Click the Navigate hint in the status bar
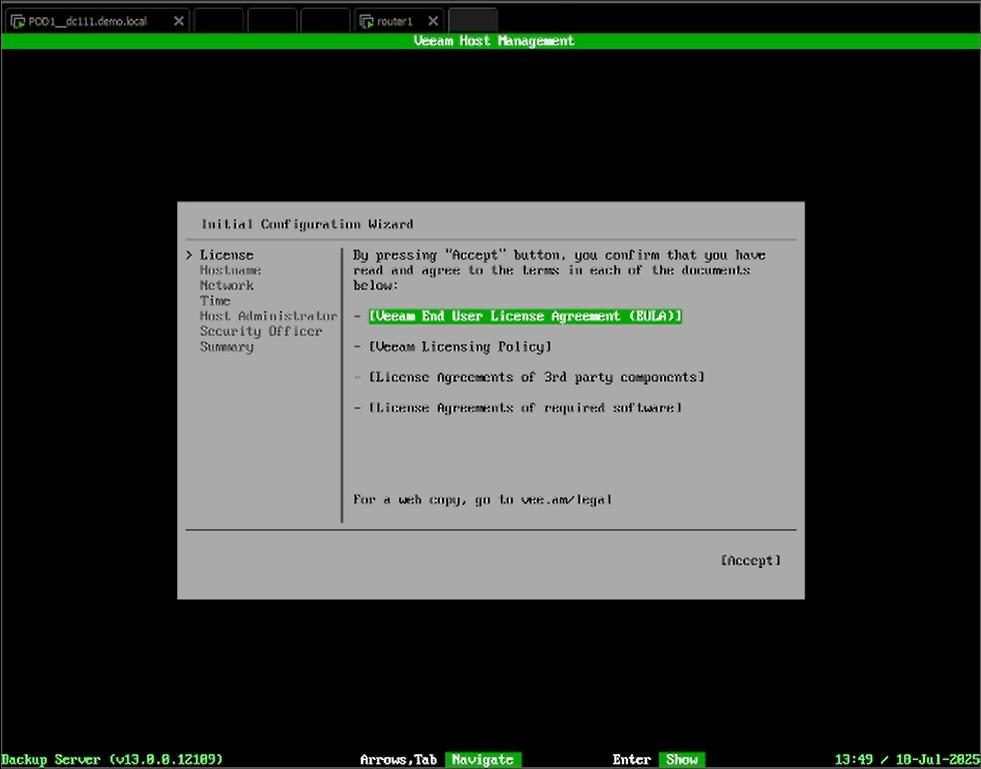 (x=483, y=760)
